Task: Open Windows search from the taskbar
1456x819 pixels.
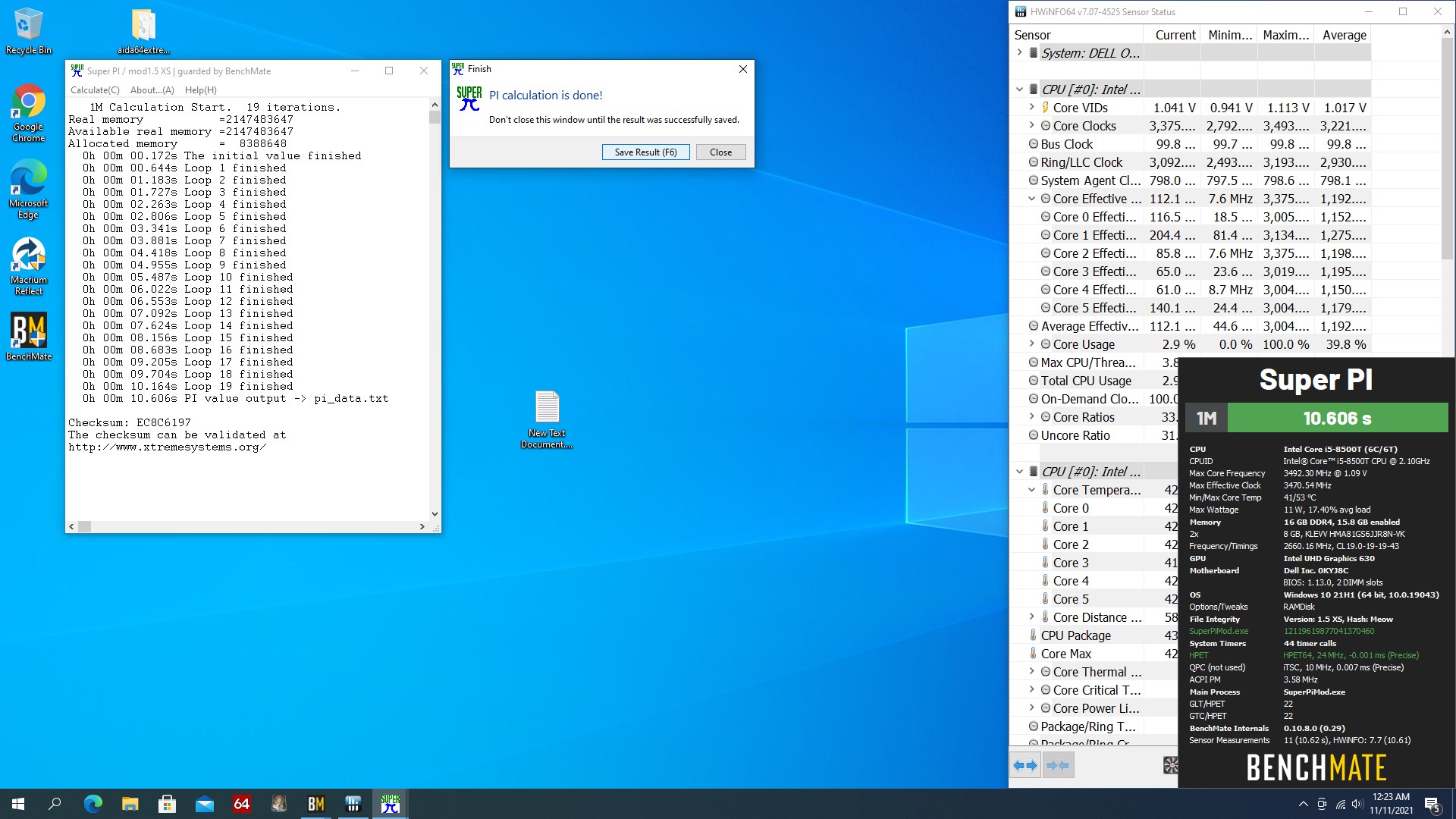Action: 55,804
